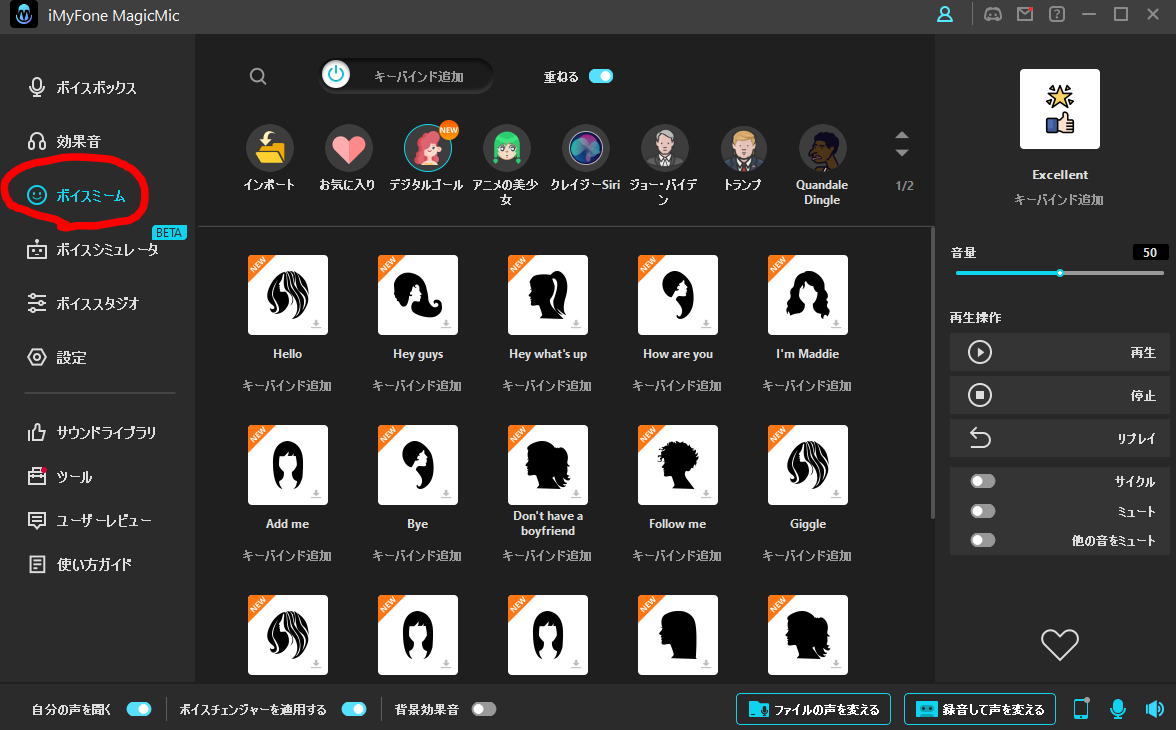The image size is (1176, 730).
Task: Open the help question mark icon
Action: pyautogui.click(x=1057, y=14)
